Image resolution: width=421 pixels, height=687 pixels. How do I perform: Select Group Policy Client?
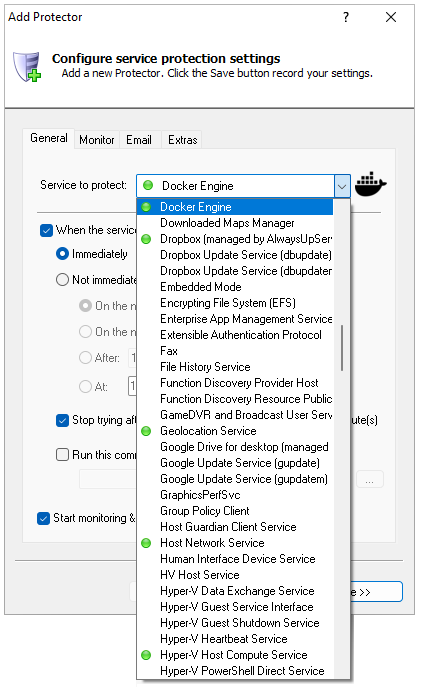point(235,511)
